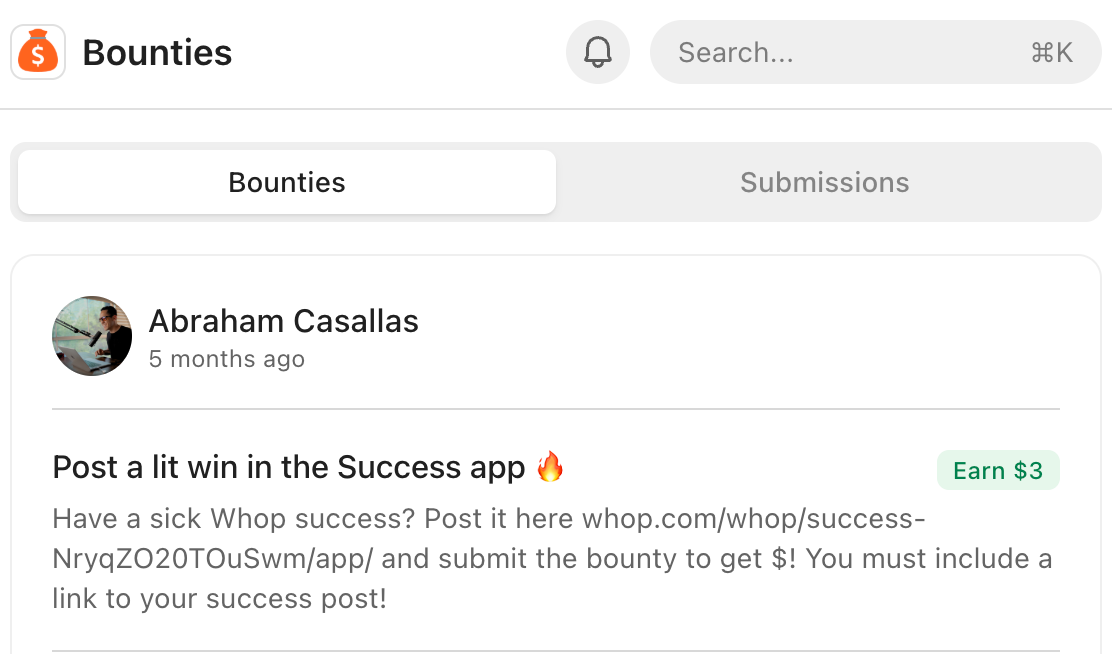1112x654 pixels.
Task: Select the Bounties tab
Action: [x=287, y=182]
